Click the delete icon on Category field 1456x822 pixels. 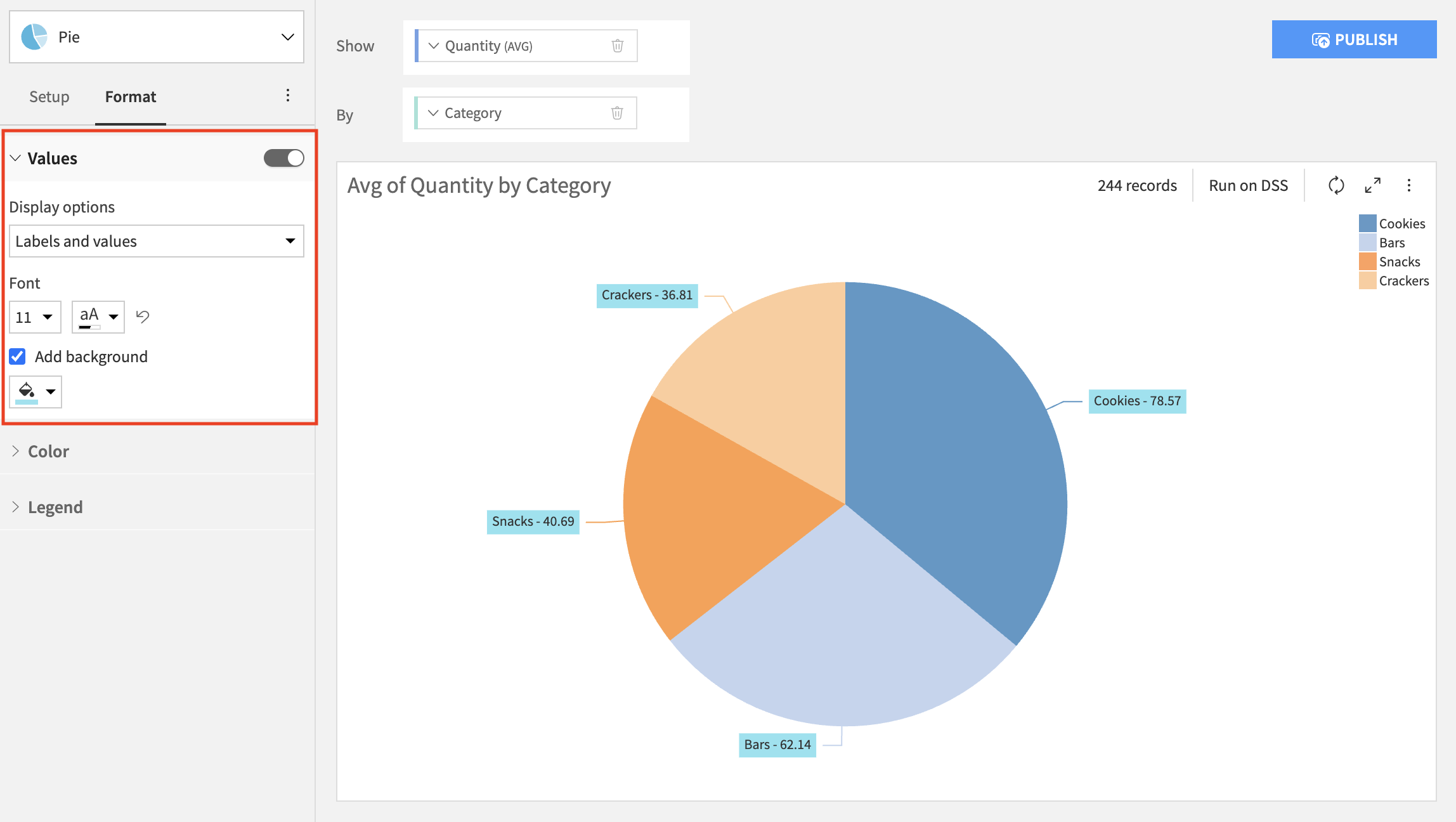[617, 112]
